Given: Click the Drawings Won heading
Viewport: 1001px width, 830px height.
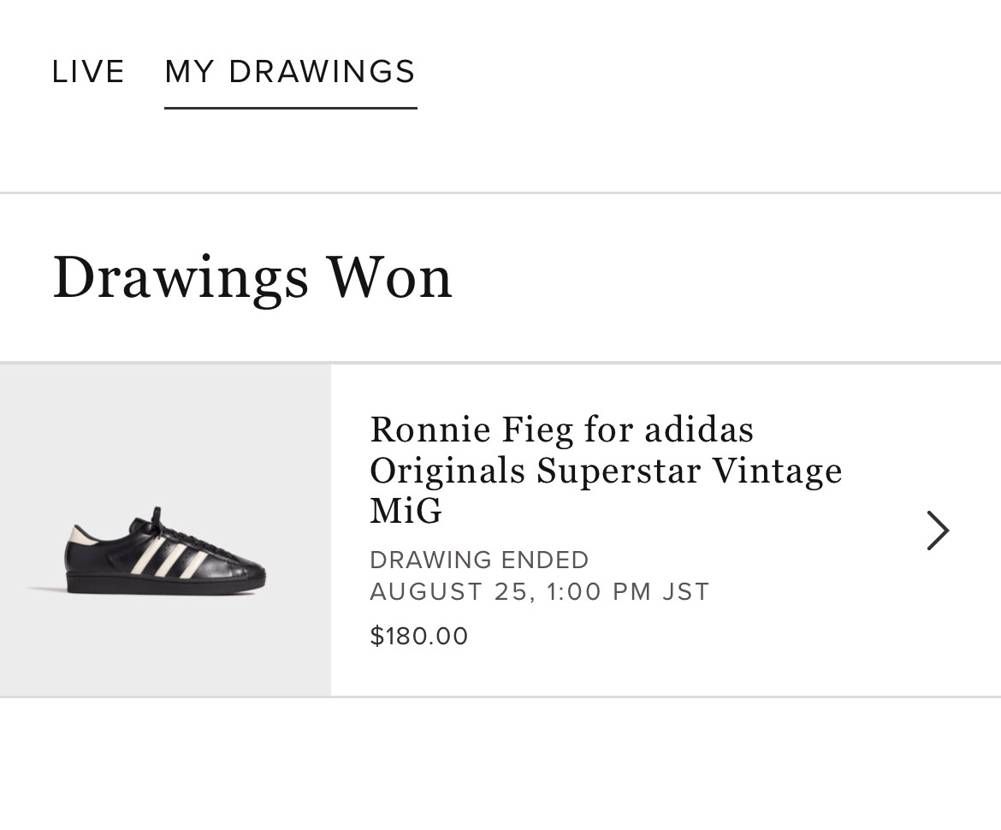Looking at the screenshot, I should tap(253, 278).
